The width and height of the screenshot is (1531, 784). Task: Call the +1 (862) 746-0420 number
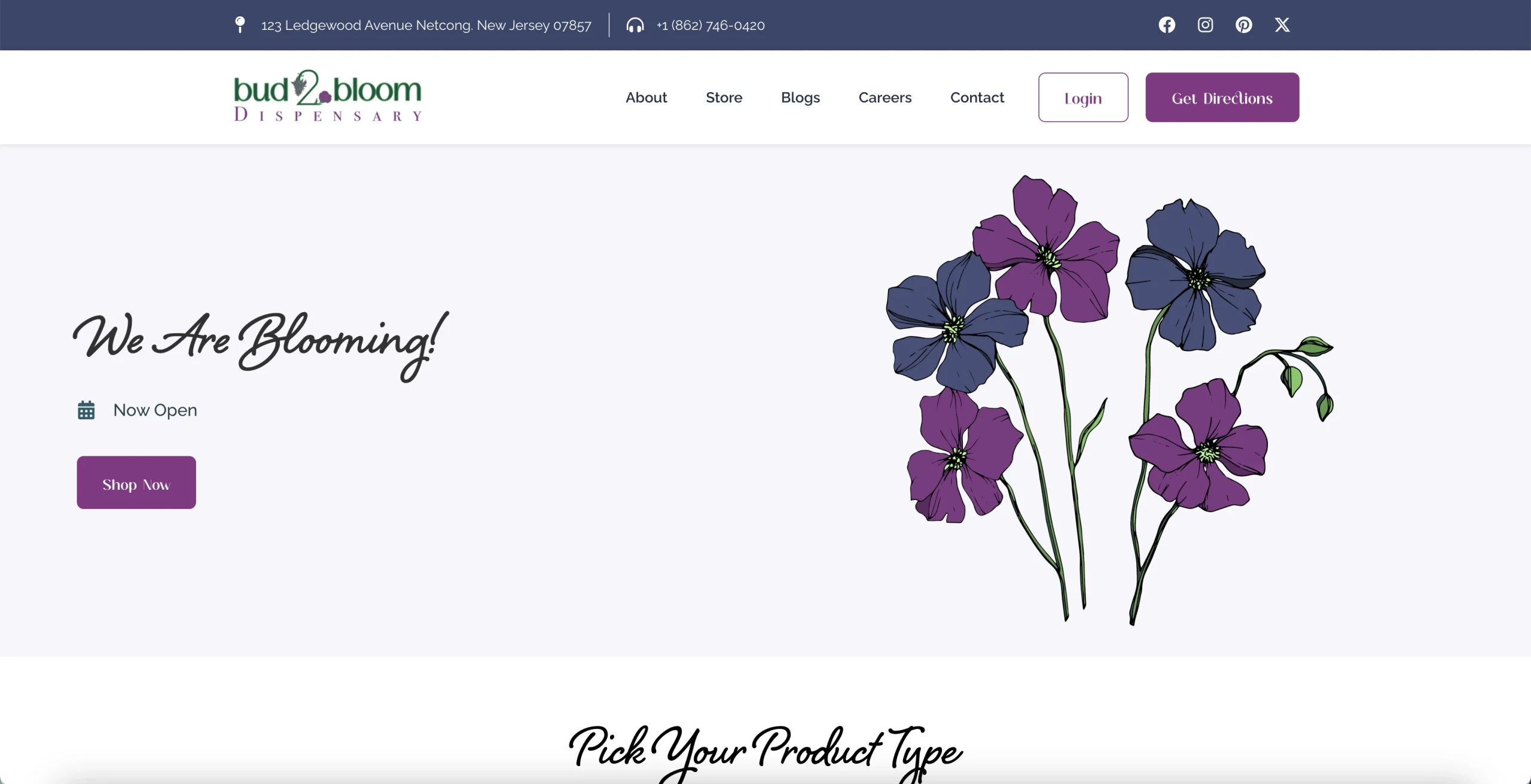click(709, 25)
